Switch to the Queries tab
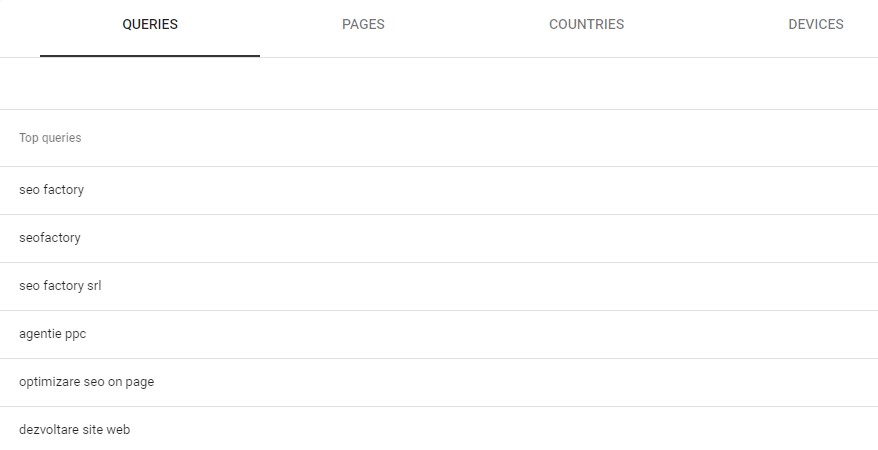 click(150, 25)
